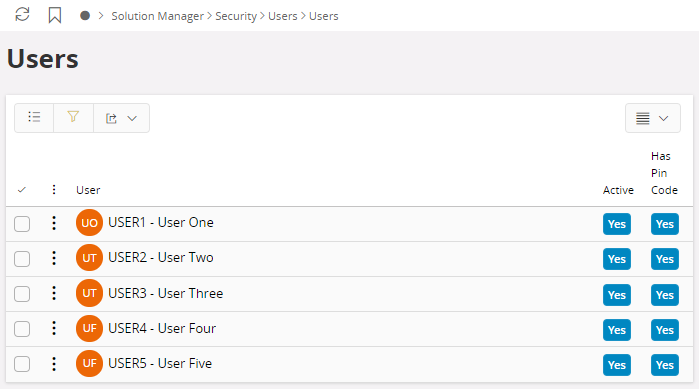This screenshot has width=699, height=389.
Task: Open row actions menu for USER1
Action: 54,223
